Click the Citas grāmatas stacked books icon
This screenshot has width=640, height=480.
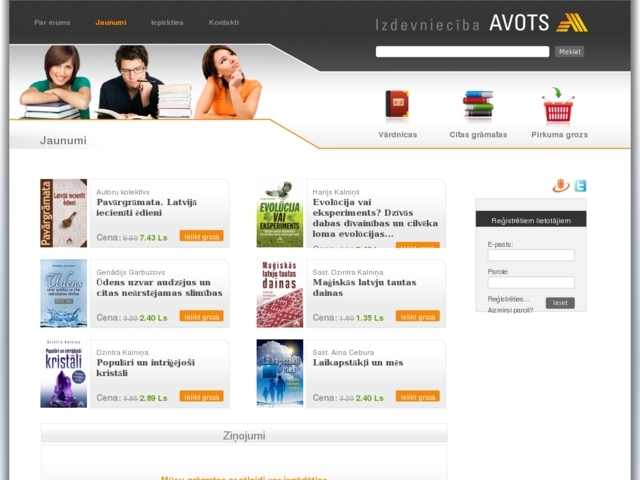pos(478,104)
